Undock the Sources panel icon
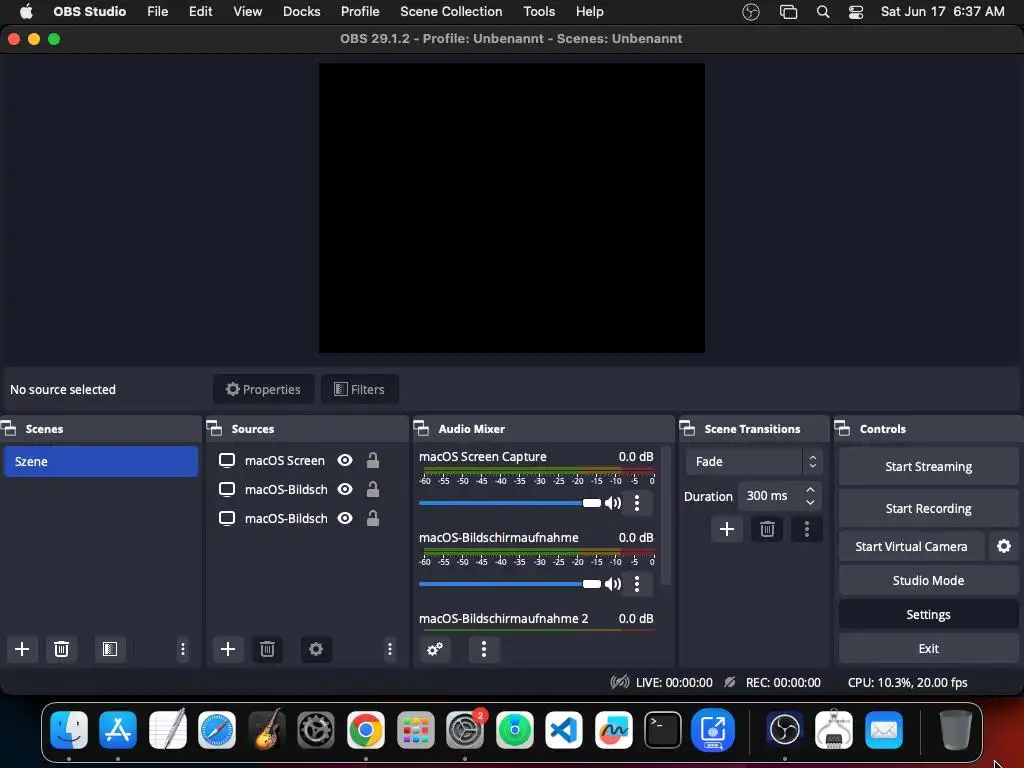 pyautogui.click(x=214, y=429)
